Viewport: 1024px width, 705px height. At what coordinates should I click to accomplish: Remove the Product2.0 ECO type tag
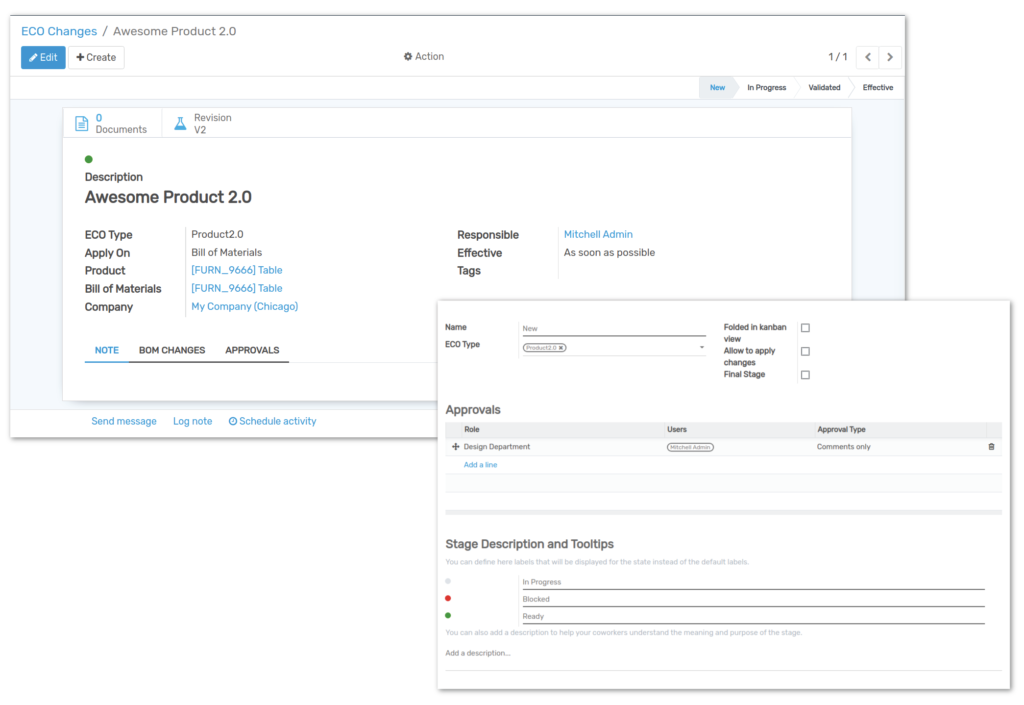561,348
